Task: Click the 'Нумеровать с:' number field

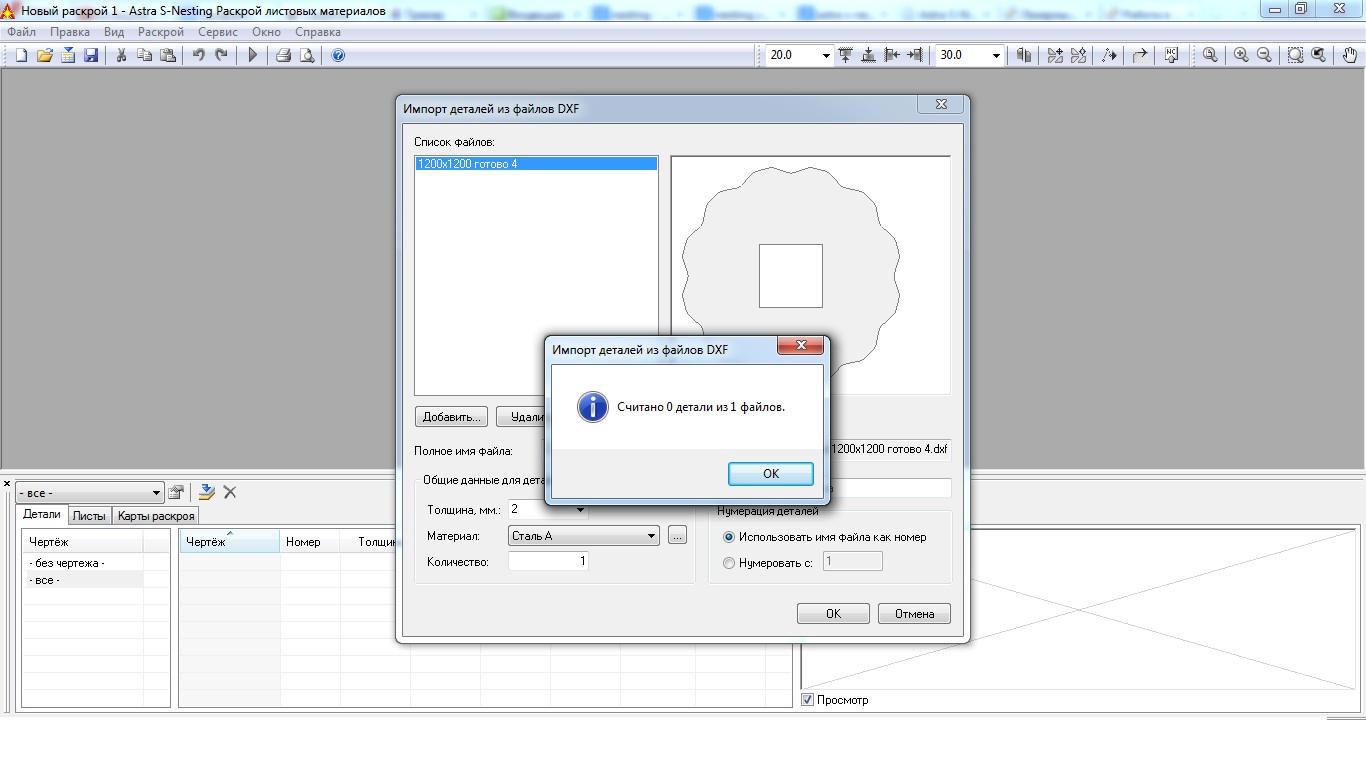Action: 852,562
